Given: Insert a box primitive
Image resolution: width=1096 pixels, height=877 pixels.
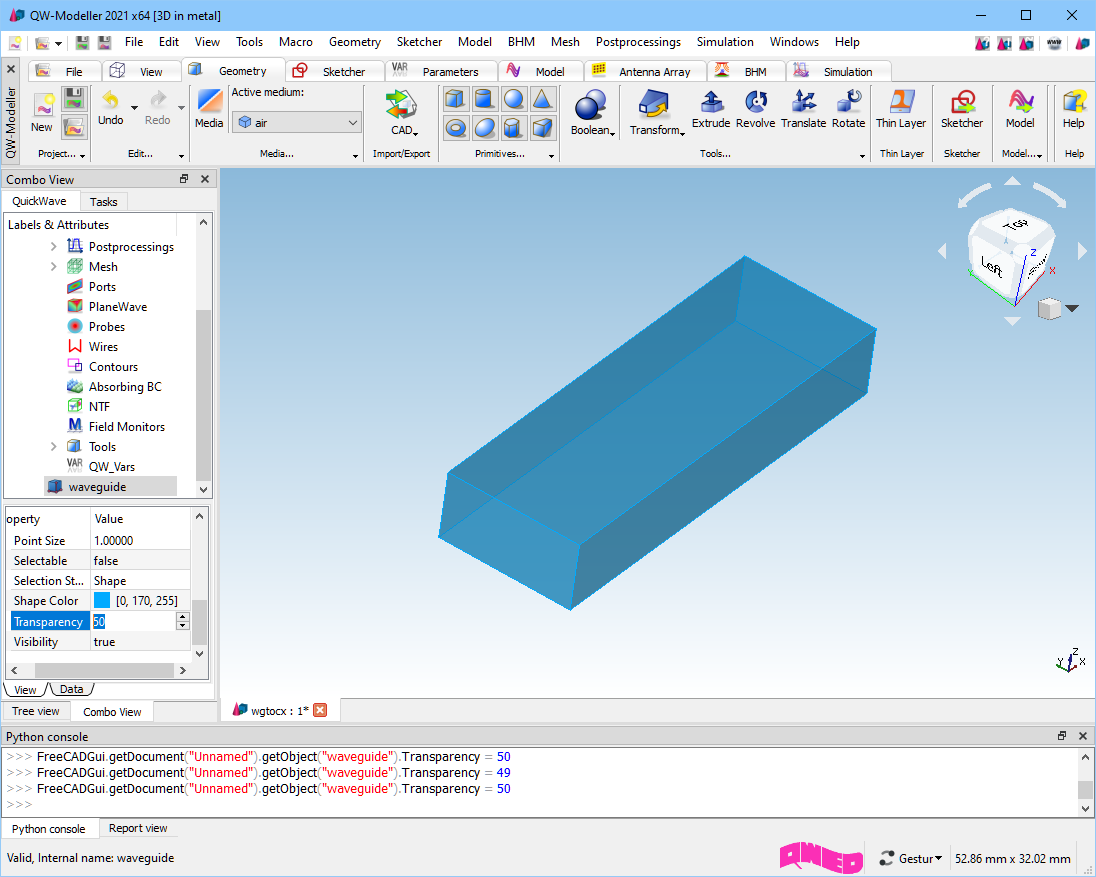Looking at the screenshot, I should click(456, 99).
